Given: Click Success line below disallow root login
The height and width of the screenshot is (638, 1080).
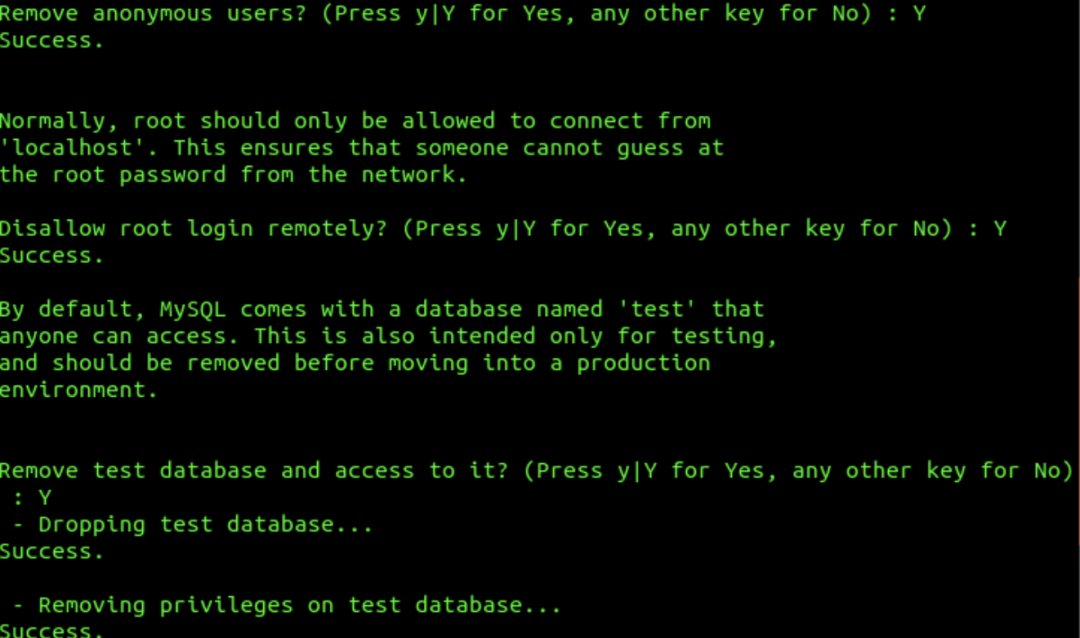Looking at the screenshot, I should [x=51, y=256].
